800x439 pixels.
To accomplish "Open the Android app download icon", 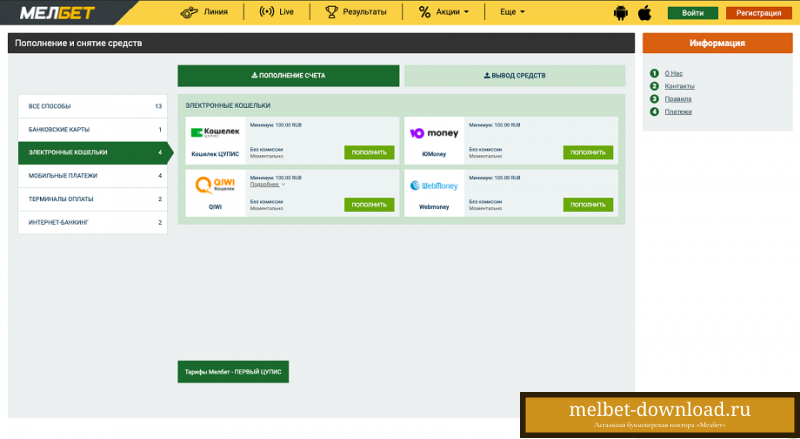I will [621, 13].
